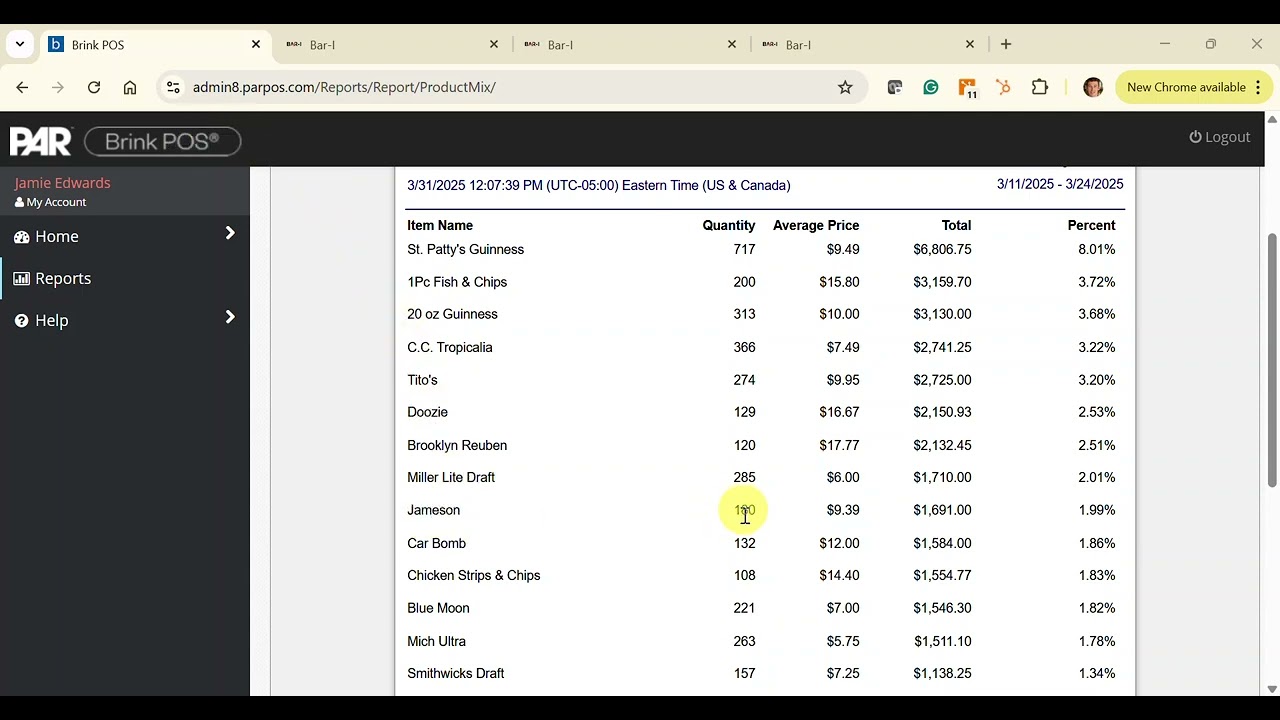Switch to the first Bar-I tab

coord(393,45)
